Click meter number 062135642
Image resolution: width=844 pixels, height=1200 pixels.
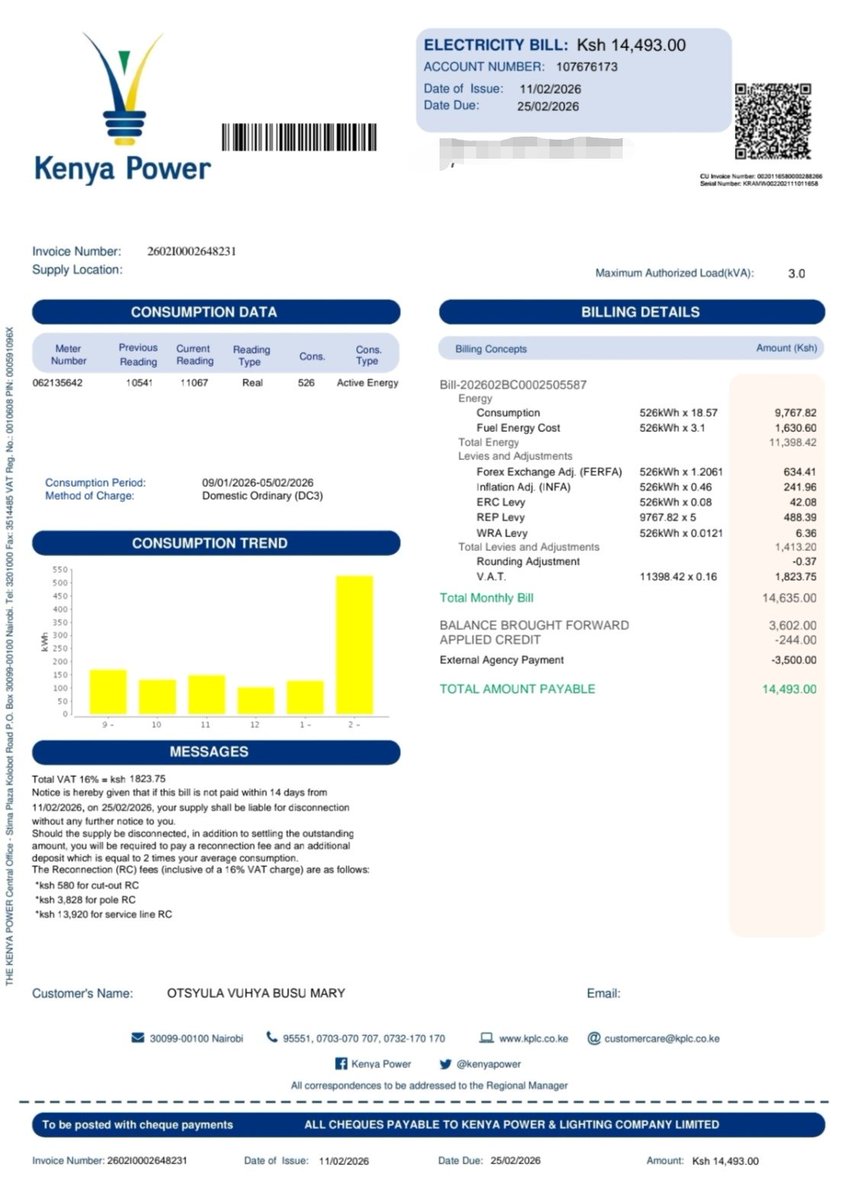coord(58,383)
